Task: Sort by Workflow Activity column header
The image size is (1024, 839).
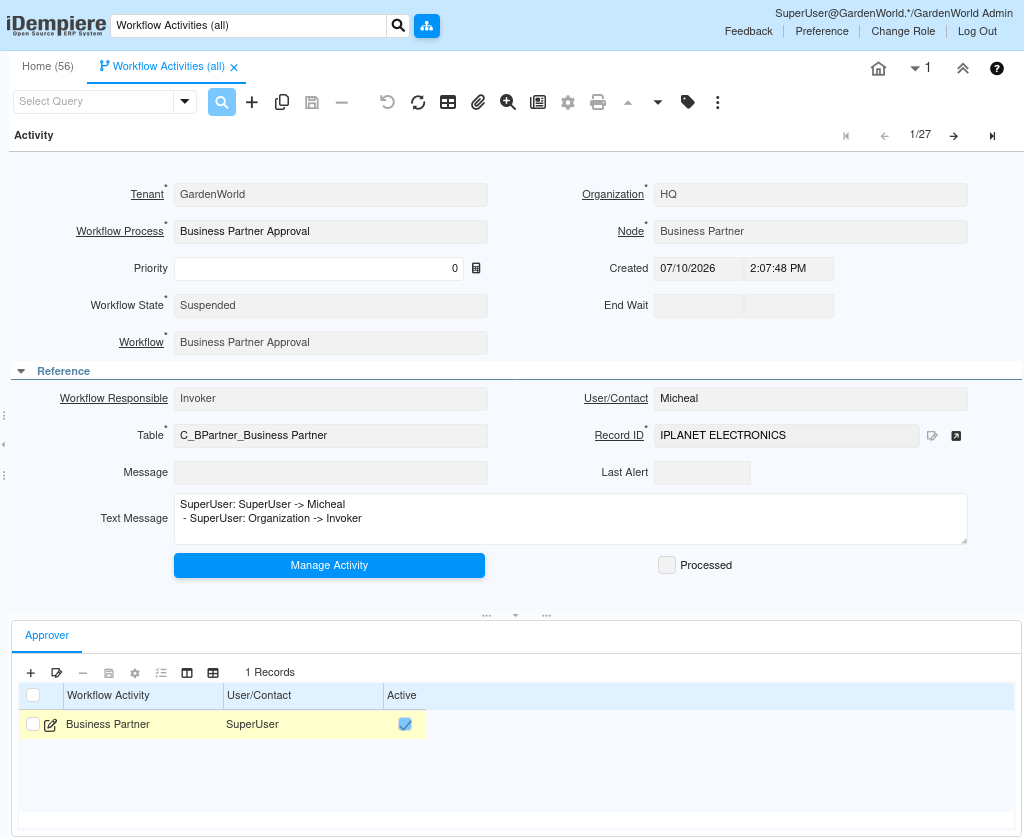Action: tap(143, 696)
